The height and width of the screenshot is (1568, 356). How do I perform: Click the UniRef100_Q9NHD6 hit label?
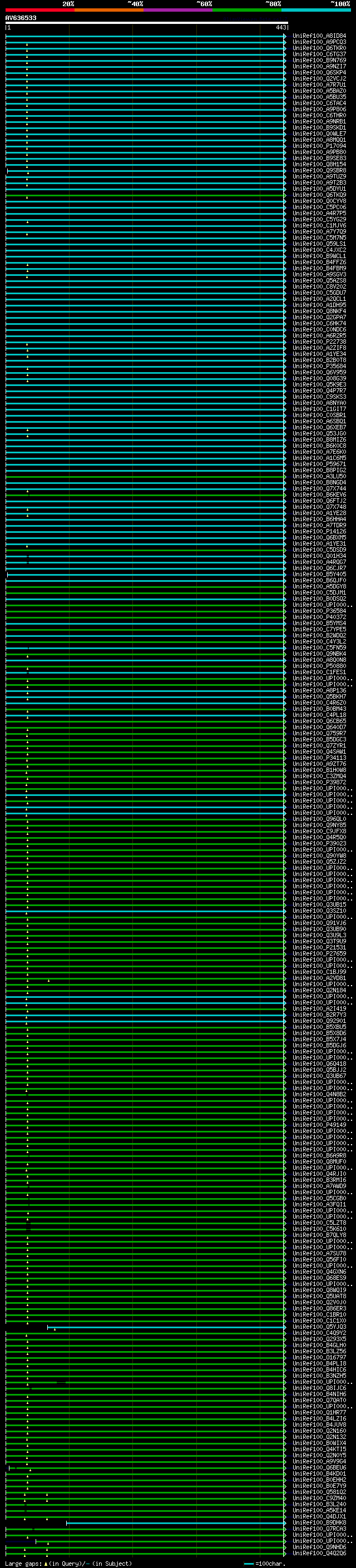point(319,1547)
